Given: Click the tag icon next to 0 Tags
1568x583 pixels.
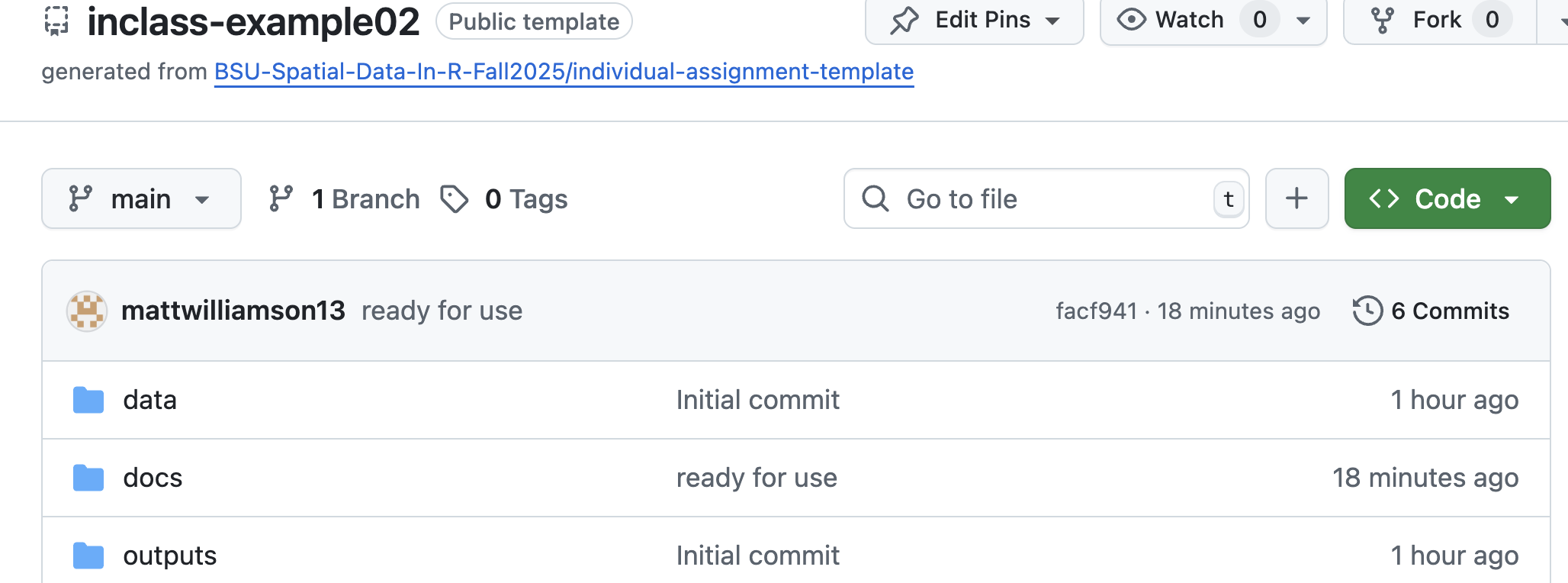Looking at the screenshot, I should (455, 199).
